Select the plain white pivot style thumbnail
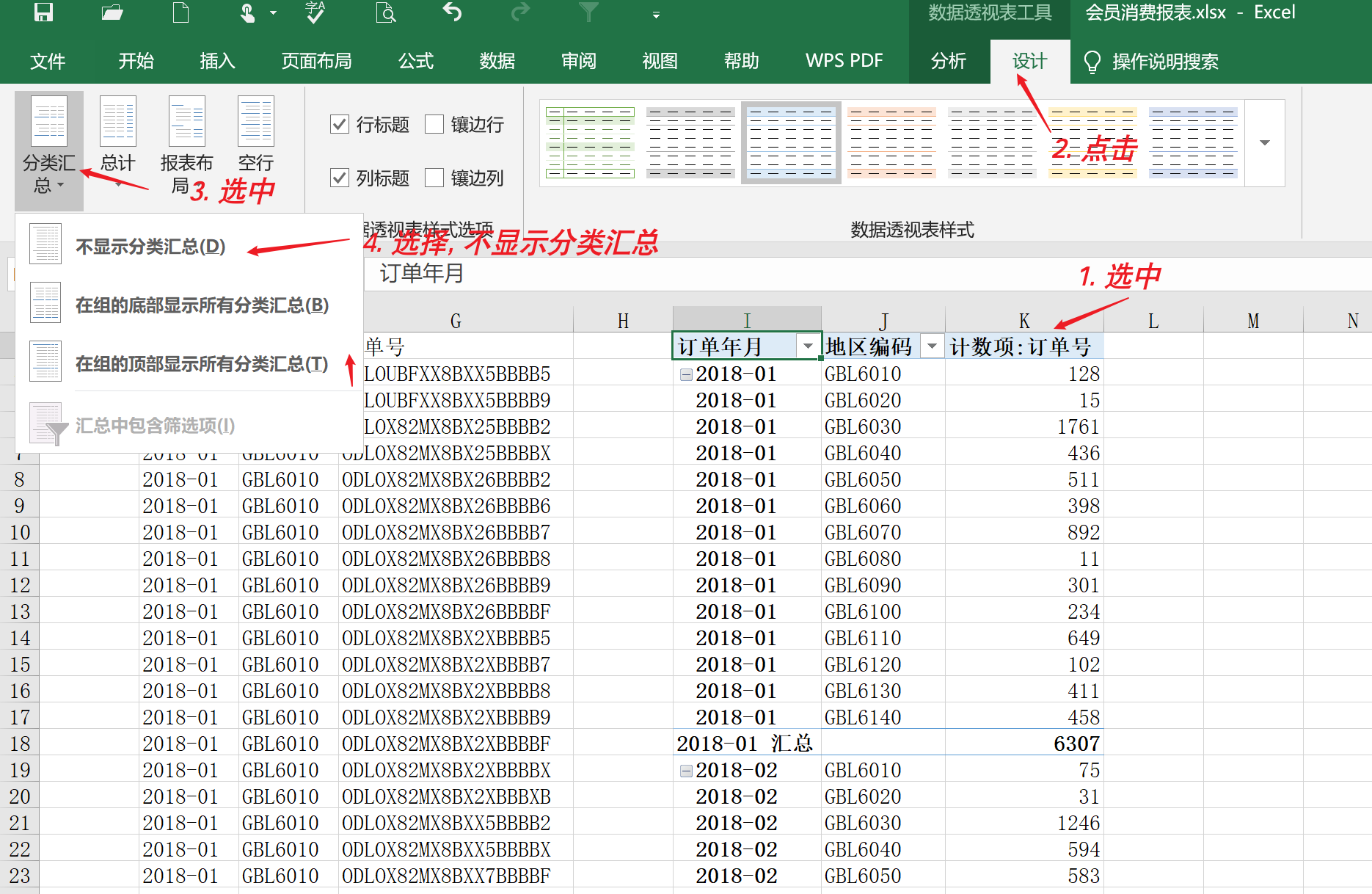The image size is (1372, 894). (992, 142)
